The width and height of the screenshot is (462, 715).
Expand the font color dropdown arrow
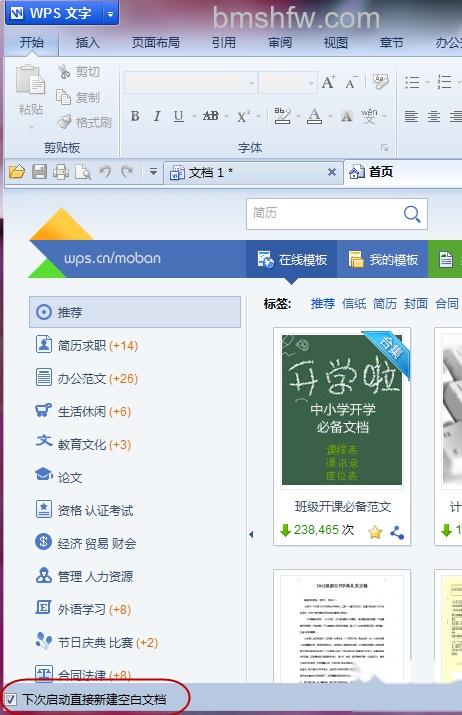pos(330,116)
